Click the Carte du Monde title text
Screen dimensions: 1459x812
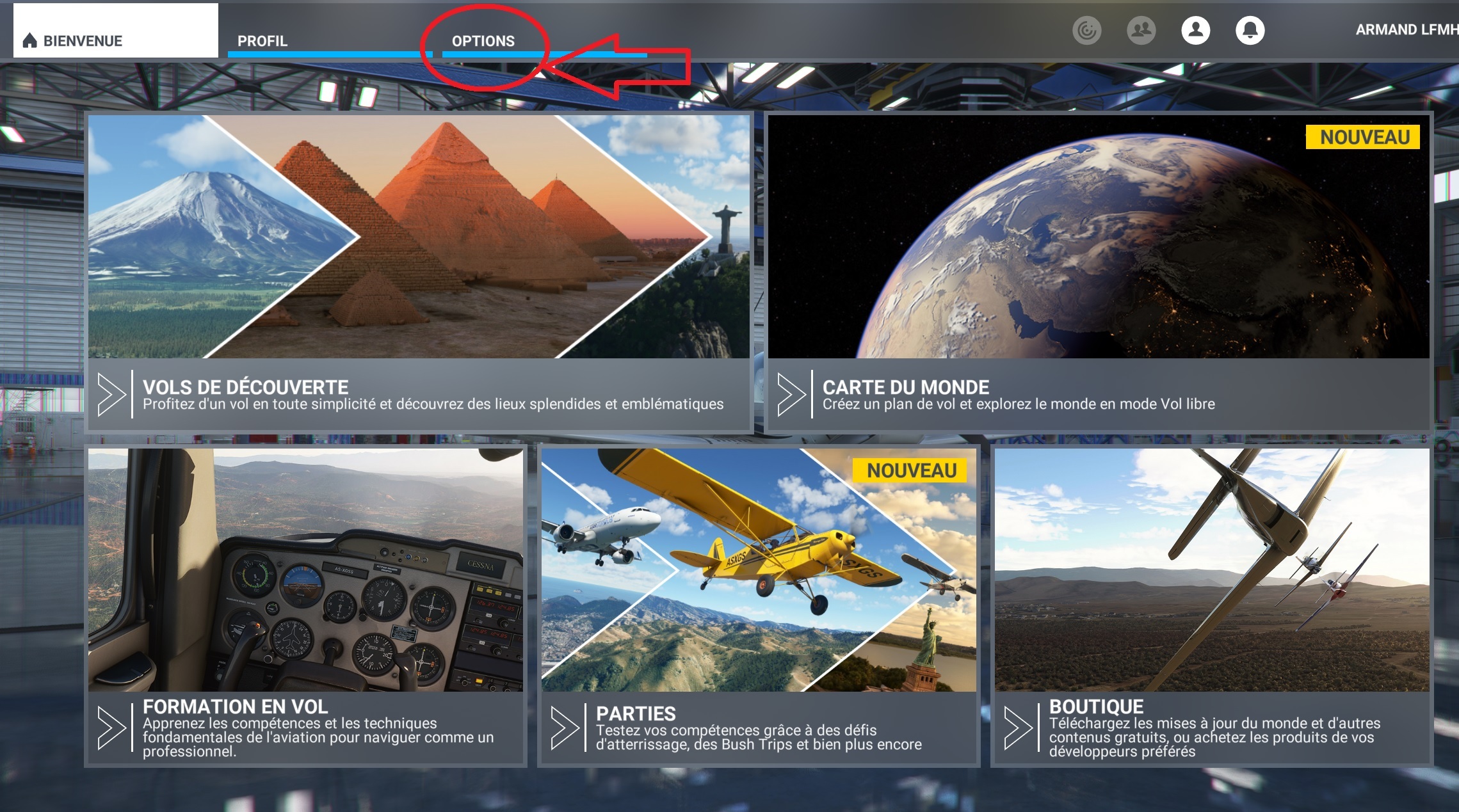(x=905, y=387)
